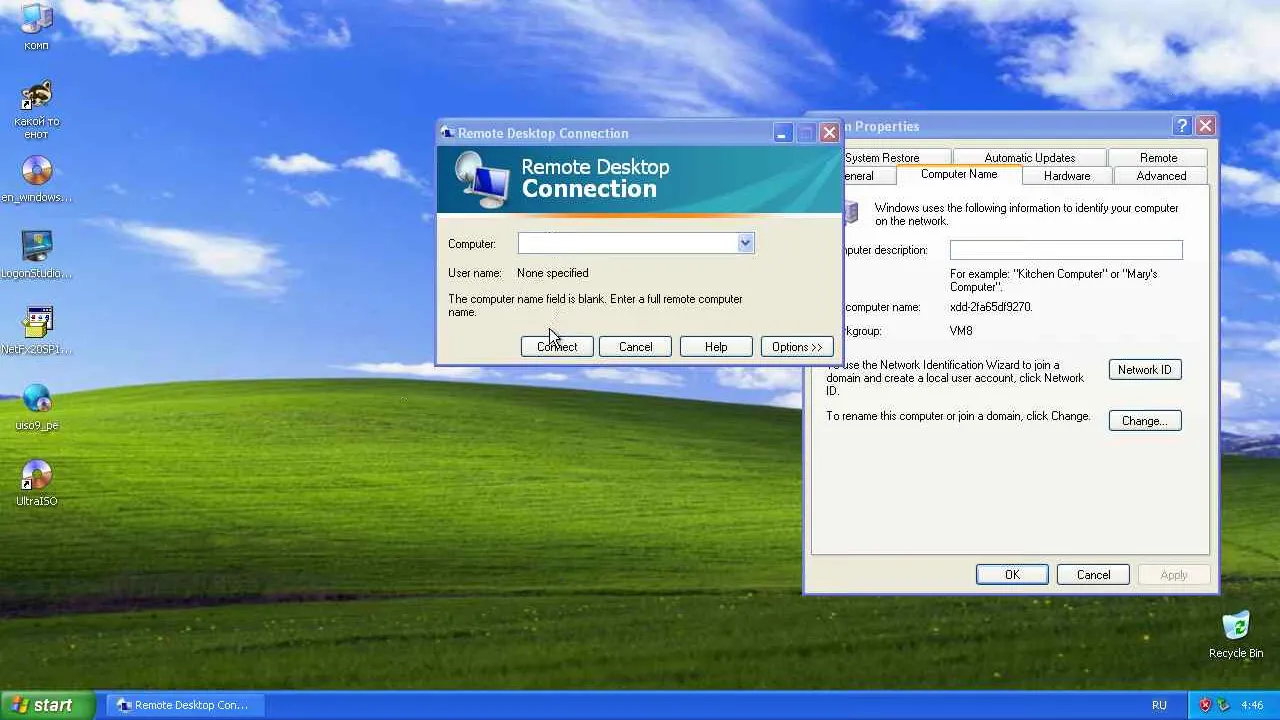The image size is (1280, 720).
Task: Open the Hardware tab
Action: 1067,176
